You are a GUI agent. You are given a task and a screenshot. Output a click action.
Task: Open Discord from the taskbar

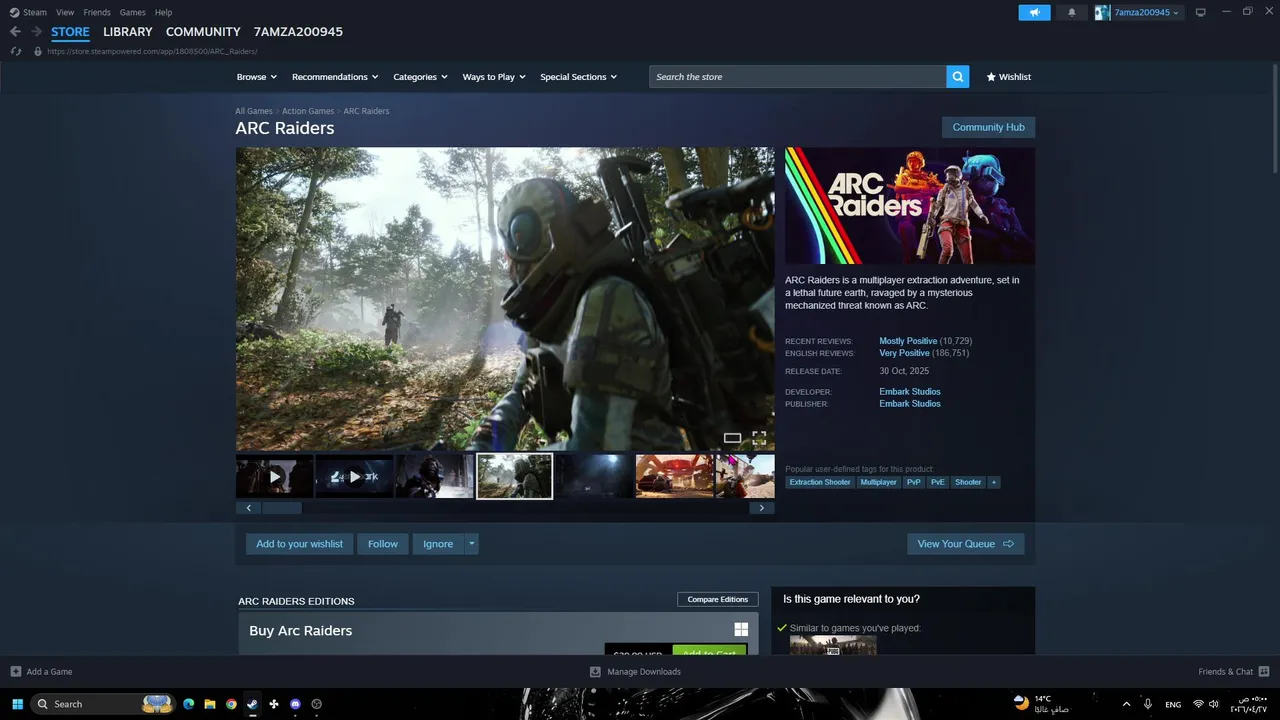pyautogui.click(x=295, y=704)
